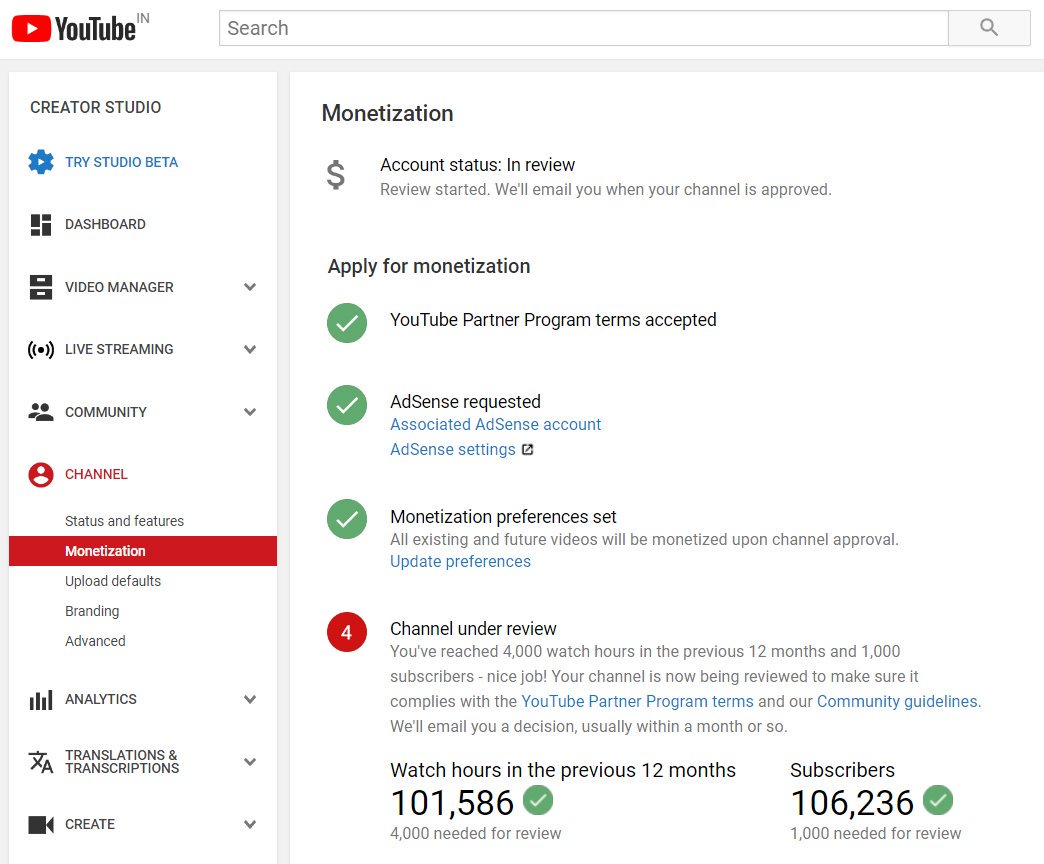Expand the Create chevron

pos(250,825)
